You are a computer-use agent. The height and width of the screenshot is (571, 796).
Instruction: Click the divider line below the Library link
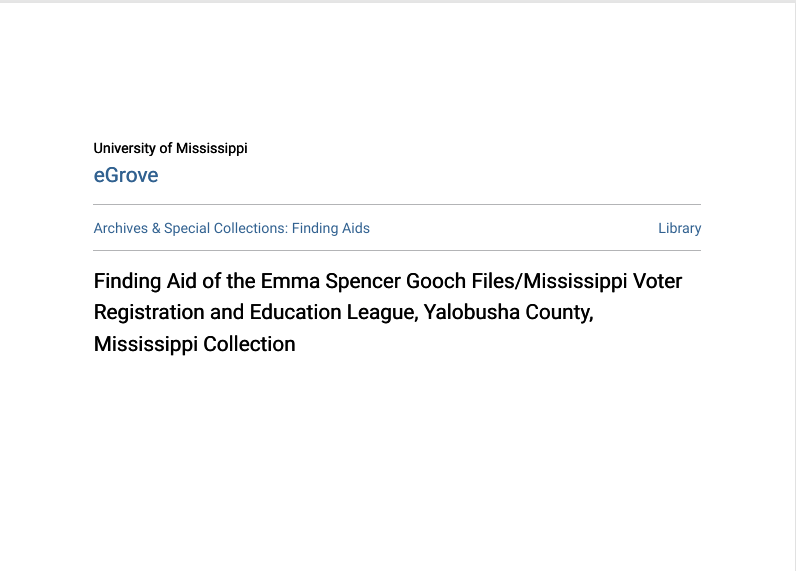(397, 250)
